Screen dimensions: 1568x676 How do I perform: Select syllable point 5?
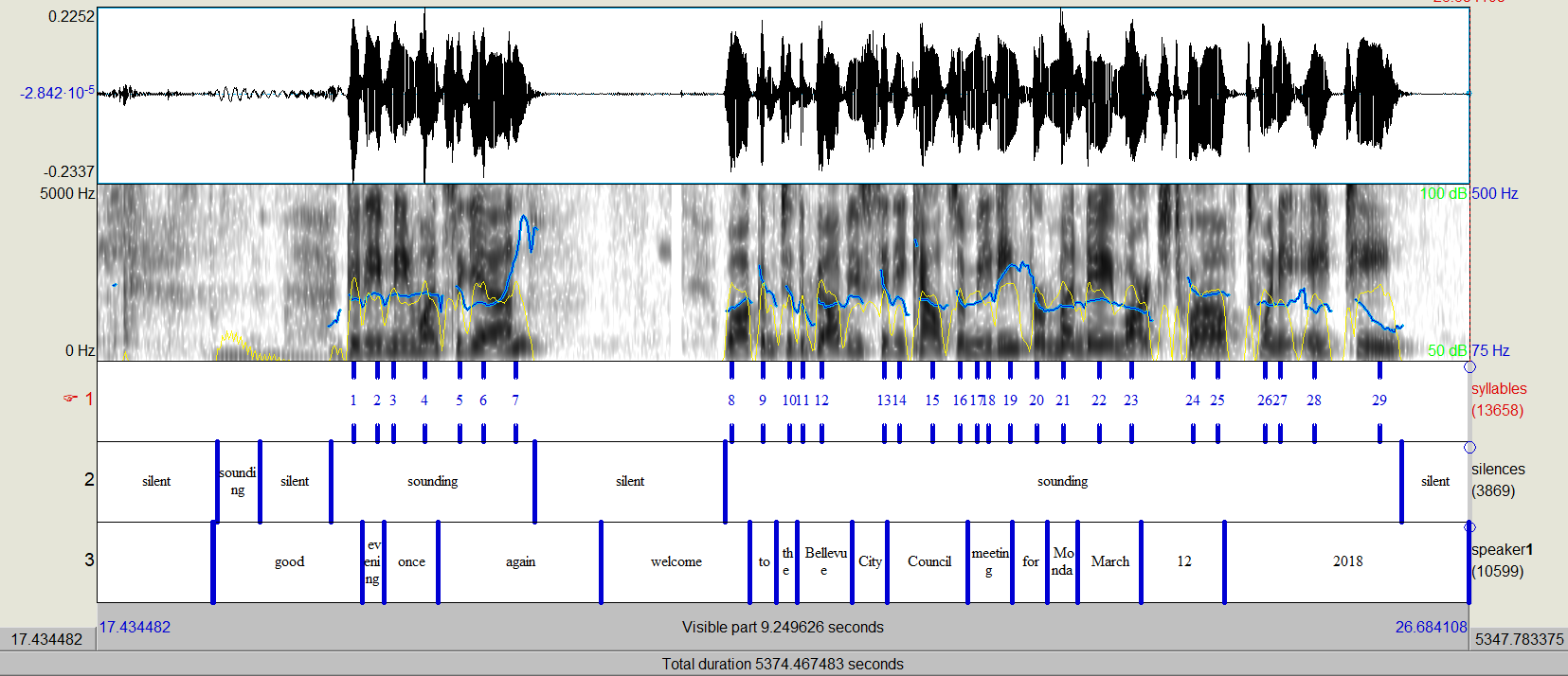click(460, 400)
